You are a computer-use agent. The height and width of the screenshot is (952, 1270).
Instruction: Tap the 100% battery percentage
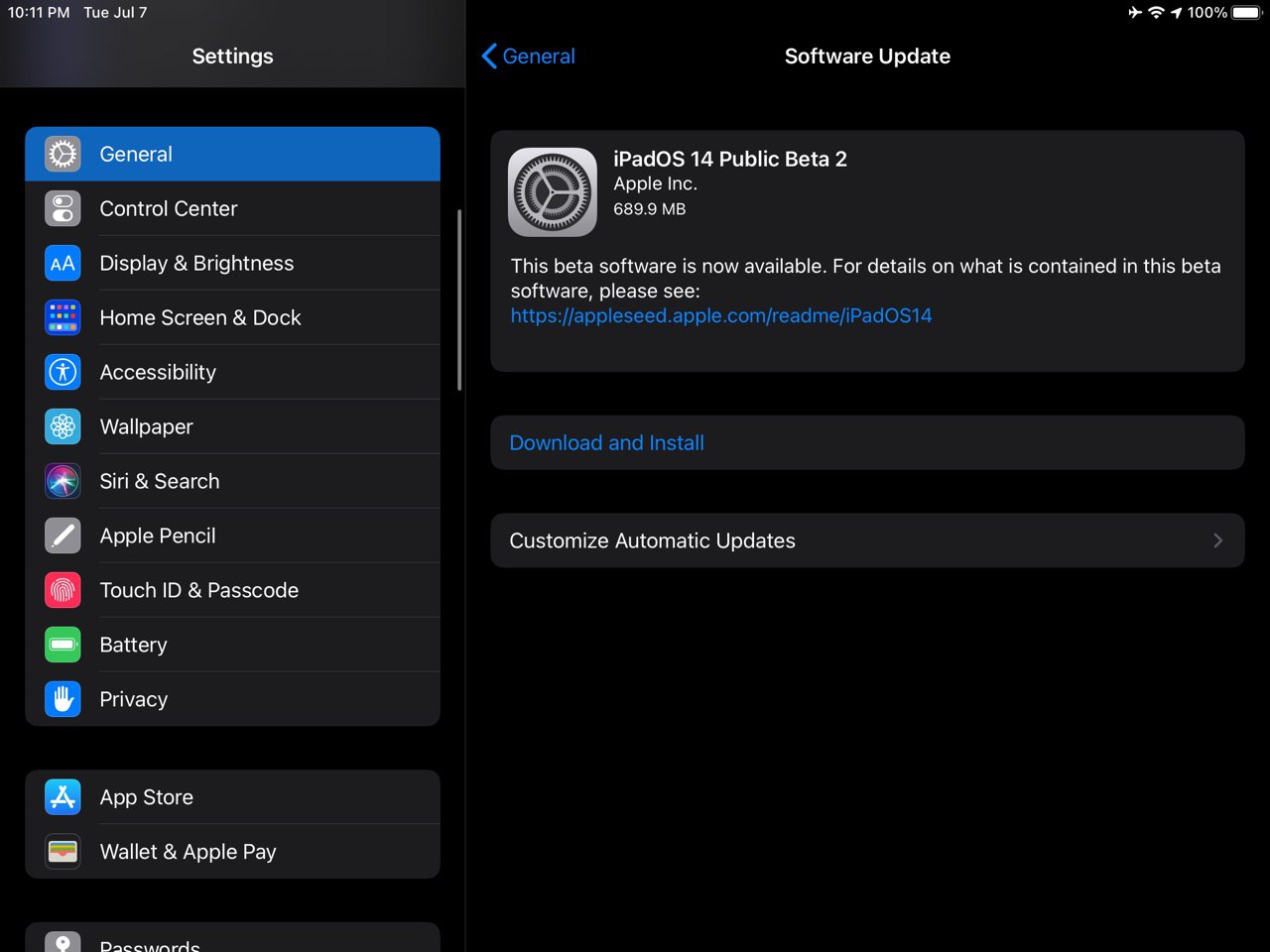pyautogui.click(x=1207, y=12)
